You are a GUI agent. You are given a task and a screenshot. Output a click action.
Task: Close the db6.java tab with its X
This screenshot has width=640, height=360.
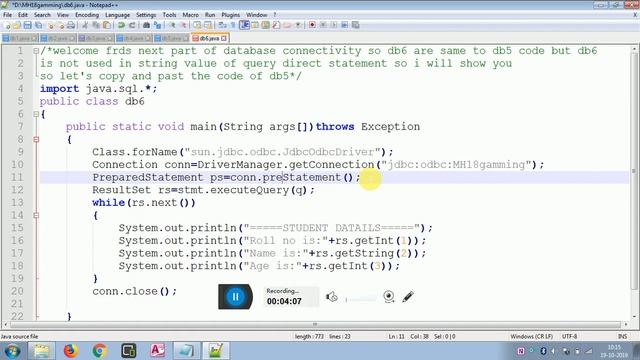point(224,38)
